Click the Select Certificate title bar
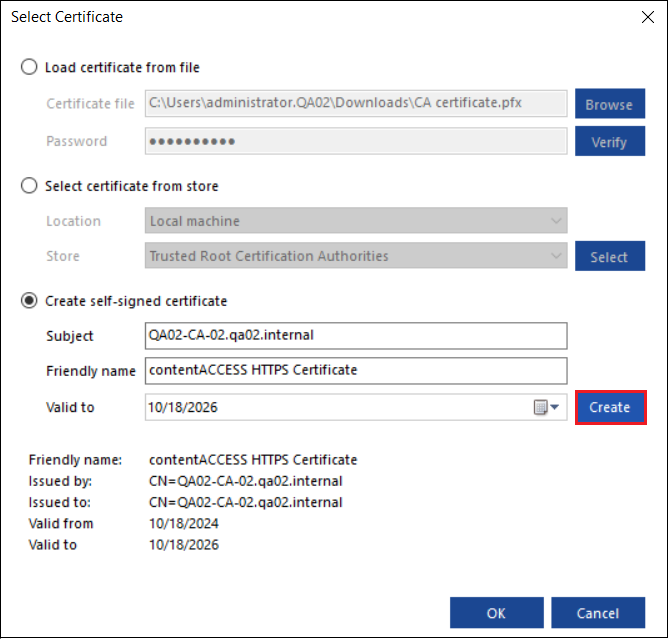 tap(300, 17)
